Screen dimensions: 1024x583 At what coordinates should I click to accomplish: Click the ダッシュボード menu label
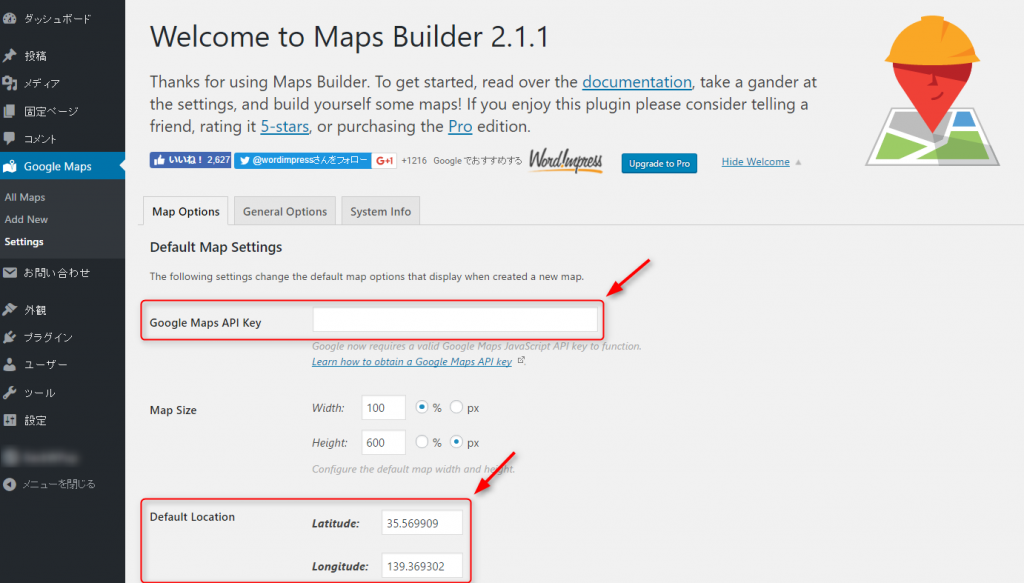tap(57, 19)
